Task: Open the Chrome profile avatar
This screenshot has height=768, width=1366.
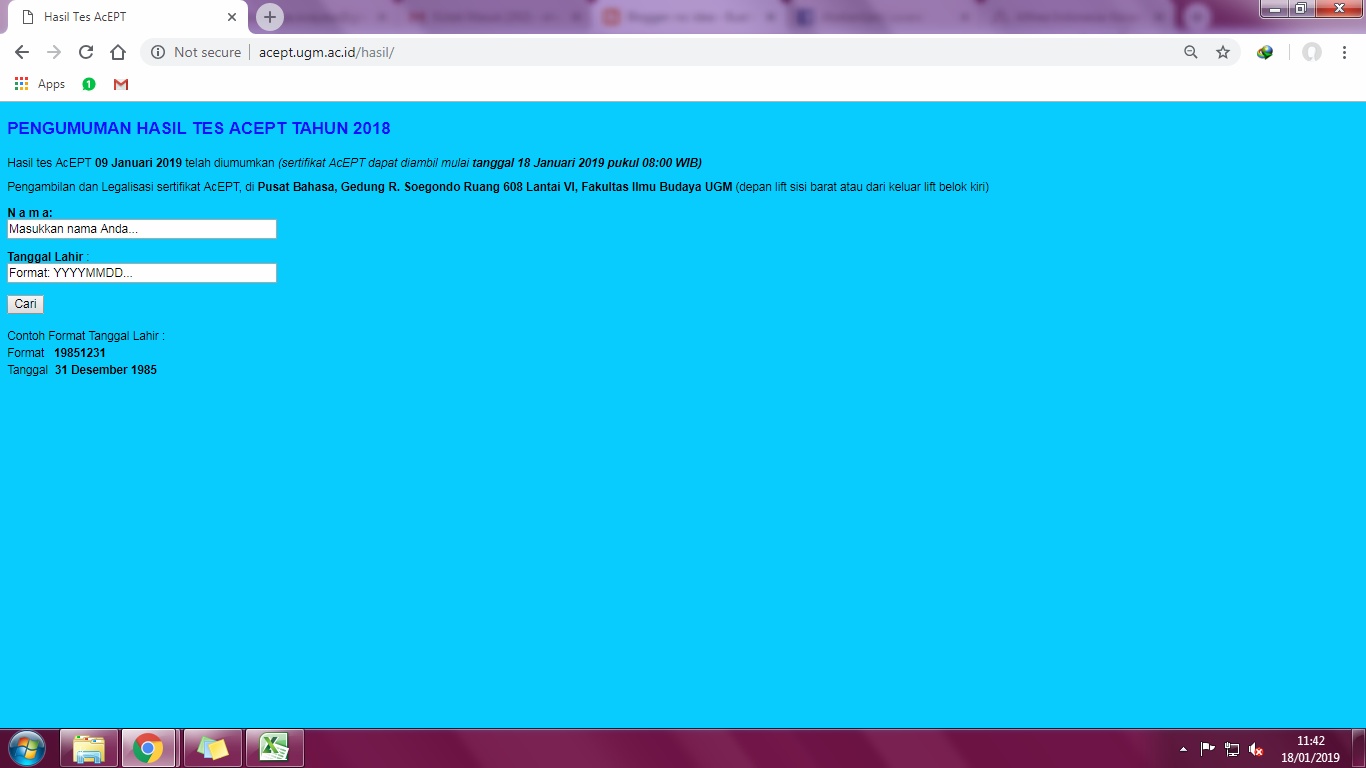Action: coord(1312,52)
